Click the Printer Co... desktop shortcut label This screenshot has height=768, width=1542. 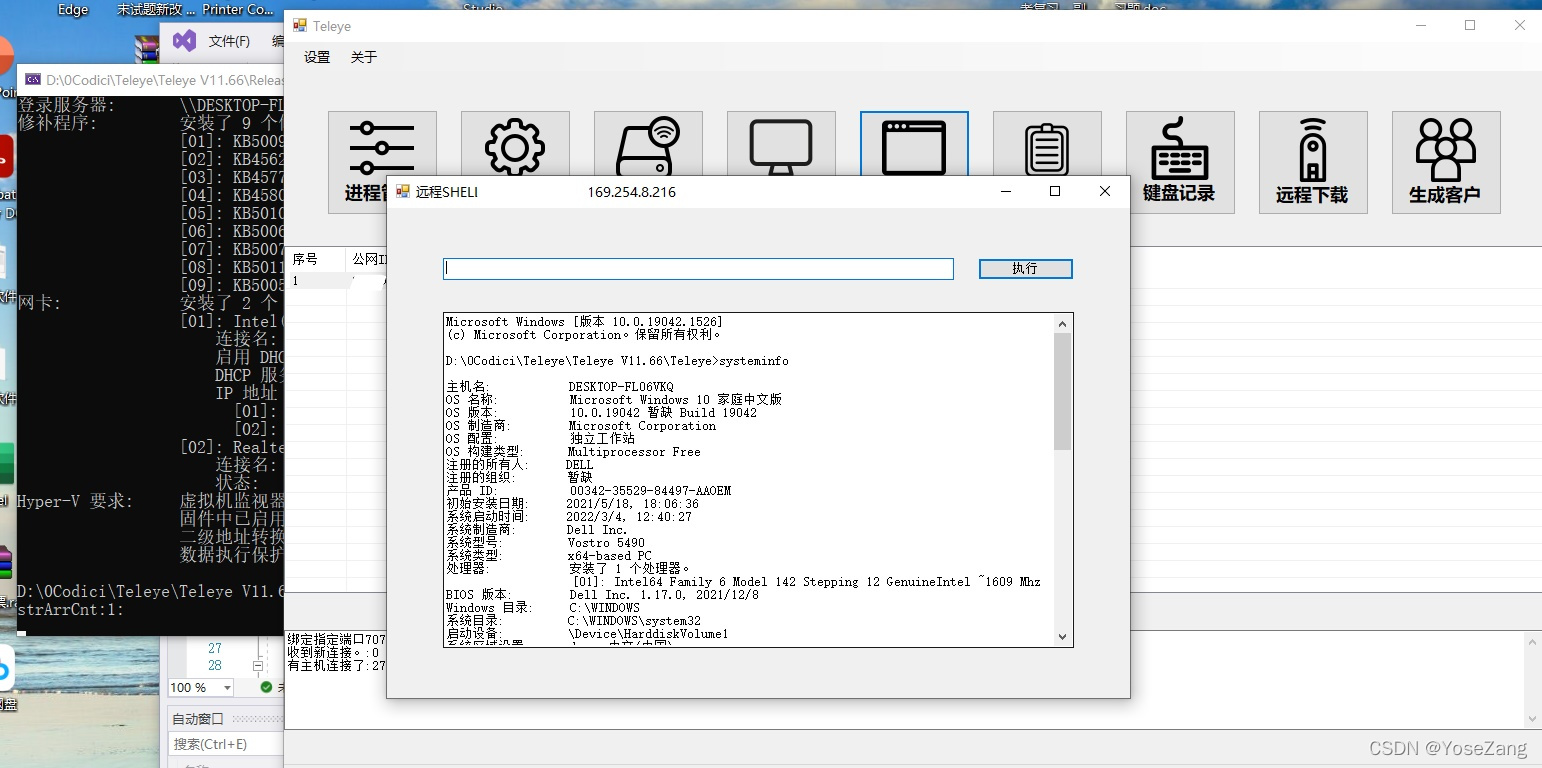(x=238, y=9)
